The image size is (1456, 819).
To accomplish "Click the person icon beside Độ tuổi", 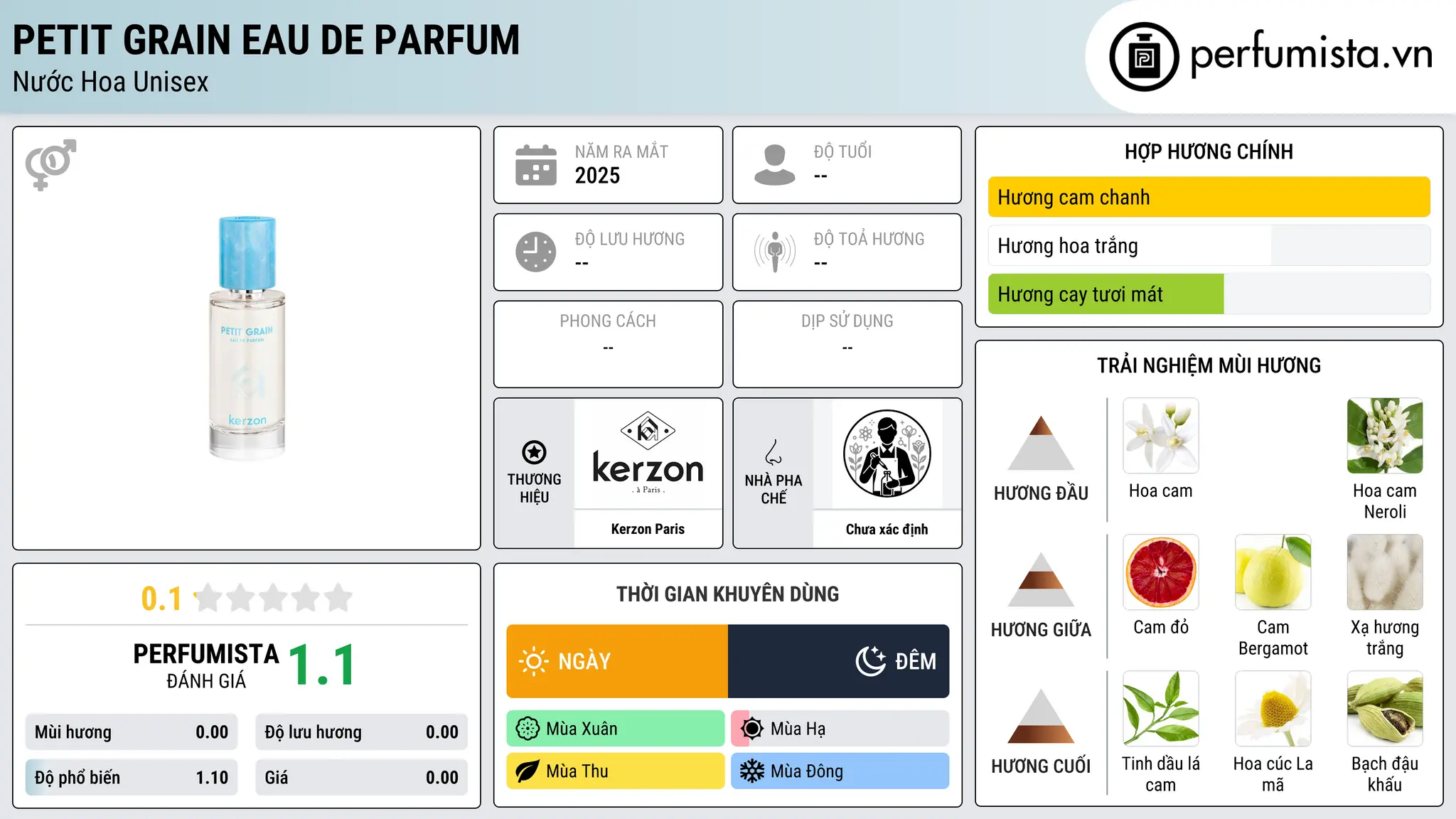I will tap(775, 165).
